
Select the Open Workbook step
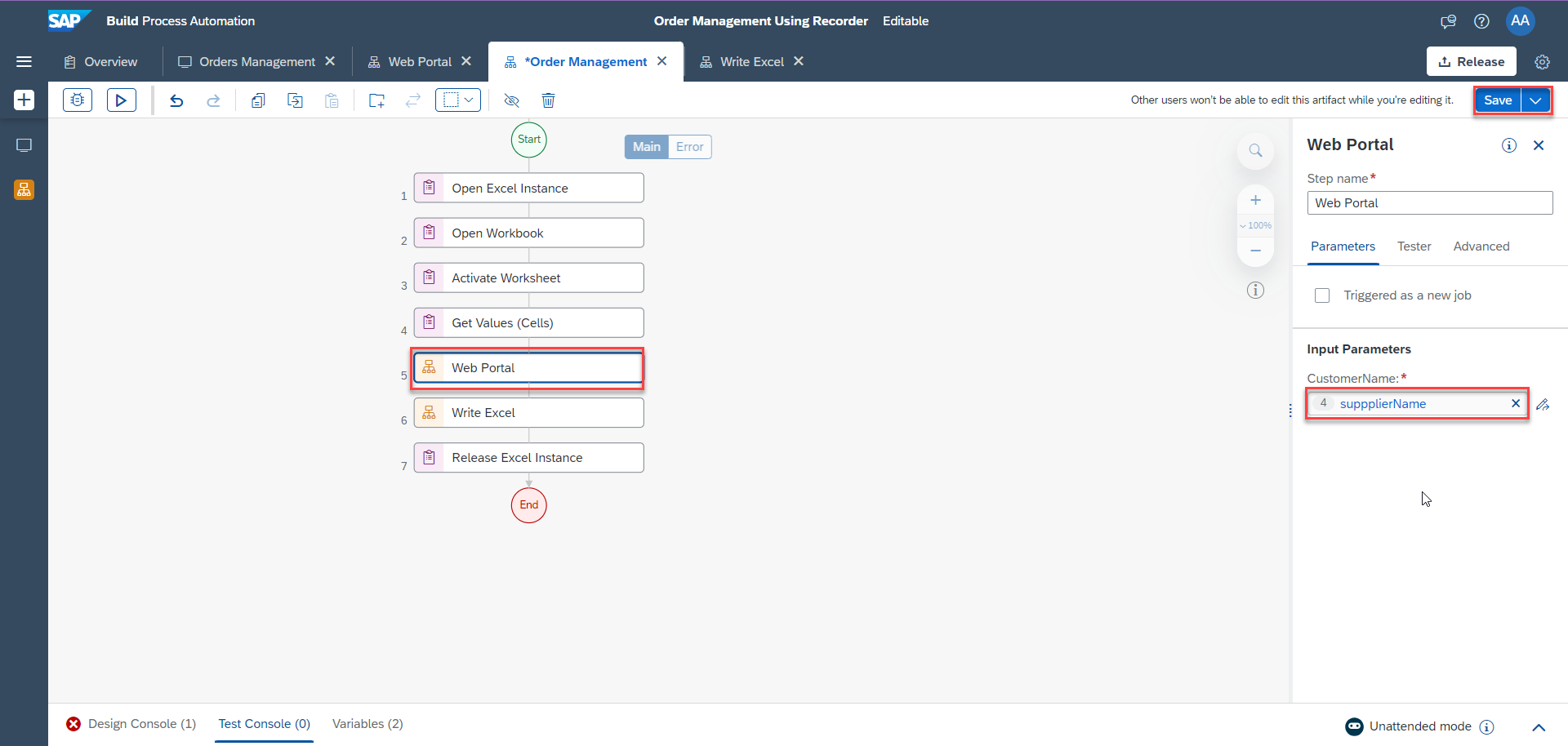tap(528, 233)
